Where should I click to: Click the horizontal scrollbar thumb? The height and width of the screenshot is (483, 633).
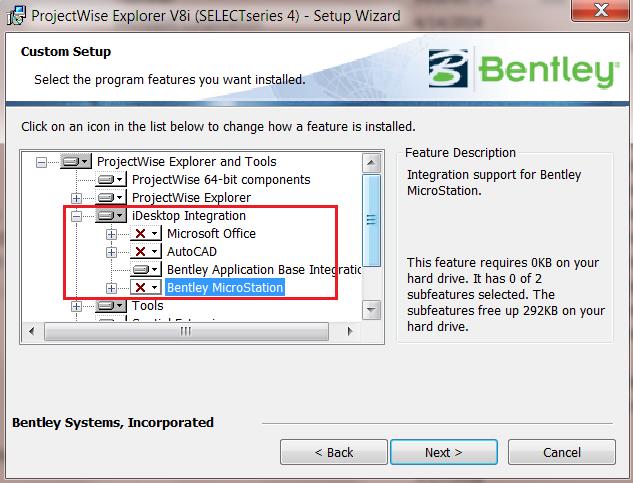tap(186, 332)
